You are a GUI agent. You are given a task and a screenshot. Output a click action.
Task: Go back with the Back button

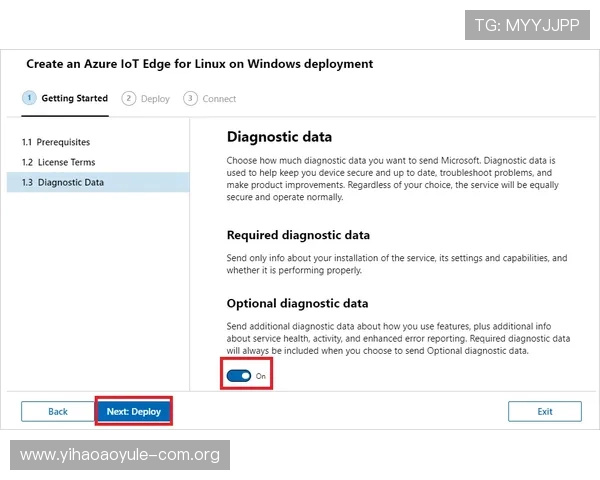pyautogui.click(x=58, y=411)
